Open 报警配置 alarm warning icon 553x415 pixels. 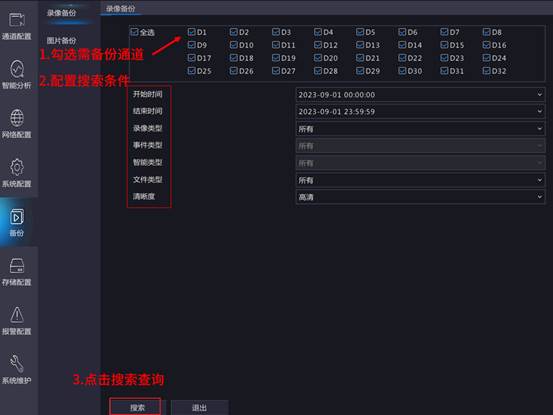point(17,315)
